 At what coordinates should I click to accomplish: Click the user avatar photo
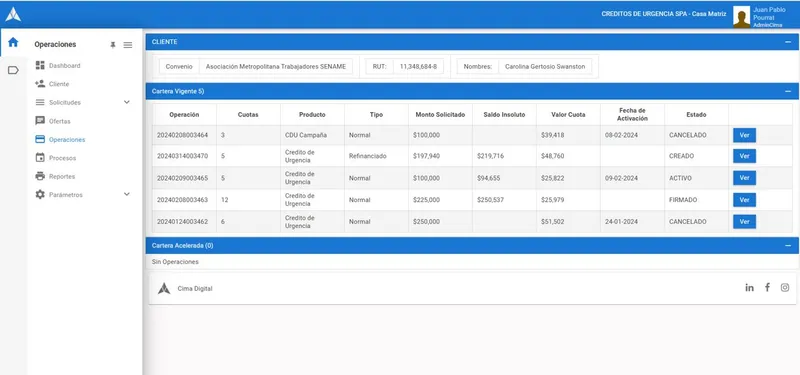pyautogui.click(x=741, y=16)
